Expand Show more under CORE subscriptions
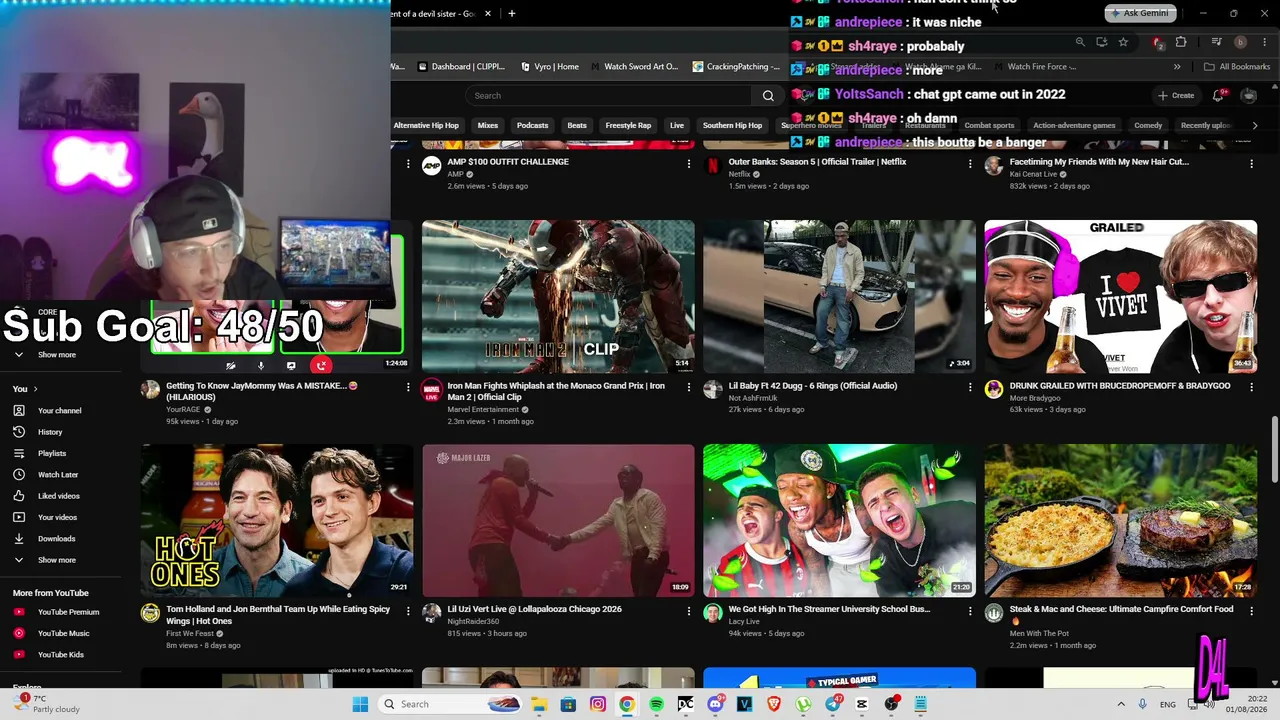Image resolution: width=1280 pixels, height=720 pixels. pos(57,355)
